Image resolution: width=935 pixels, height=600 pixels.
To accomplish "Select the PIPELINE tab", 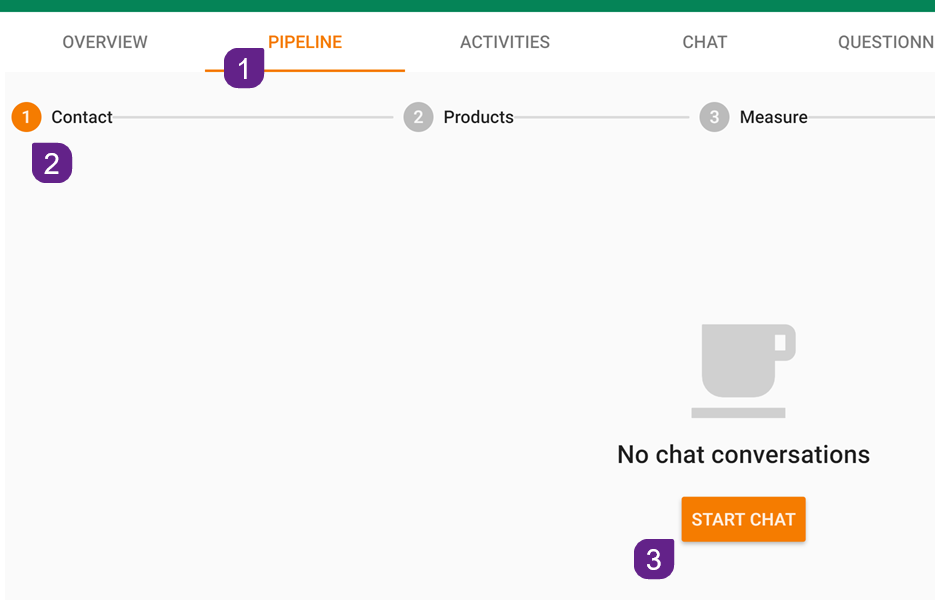I will (x=305, y=42).
